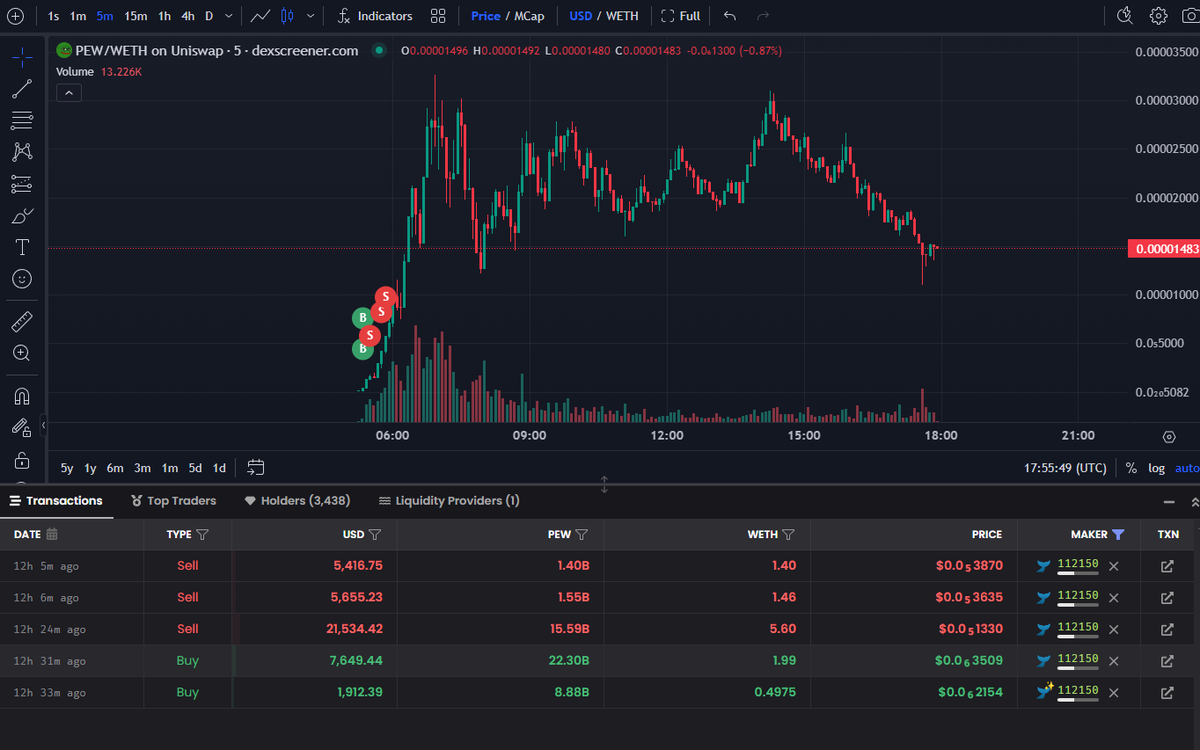Add a symbol with the plus circle icon

(x=15, y=16)
